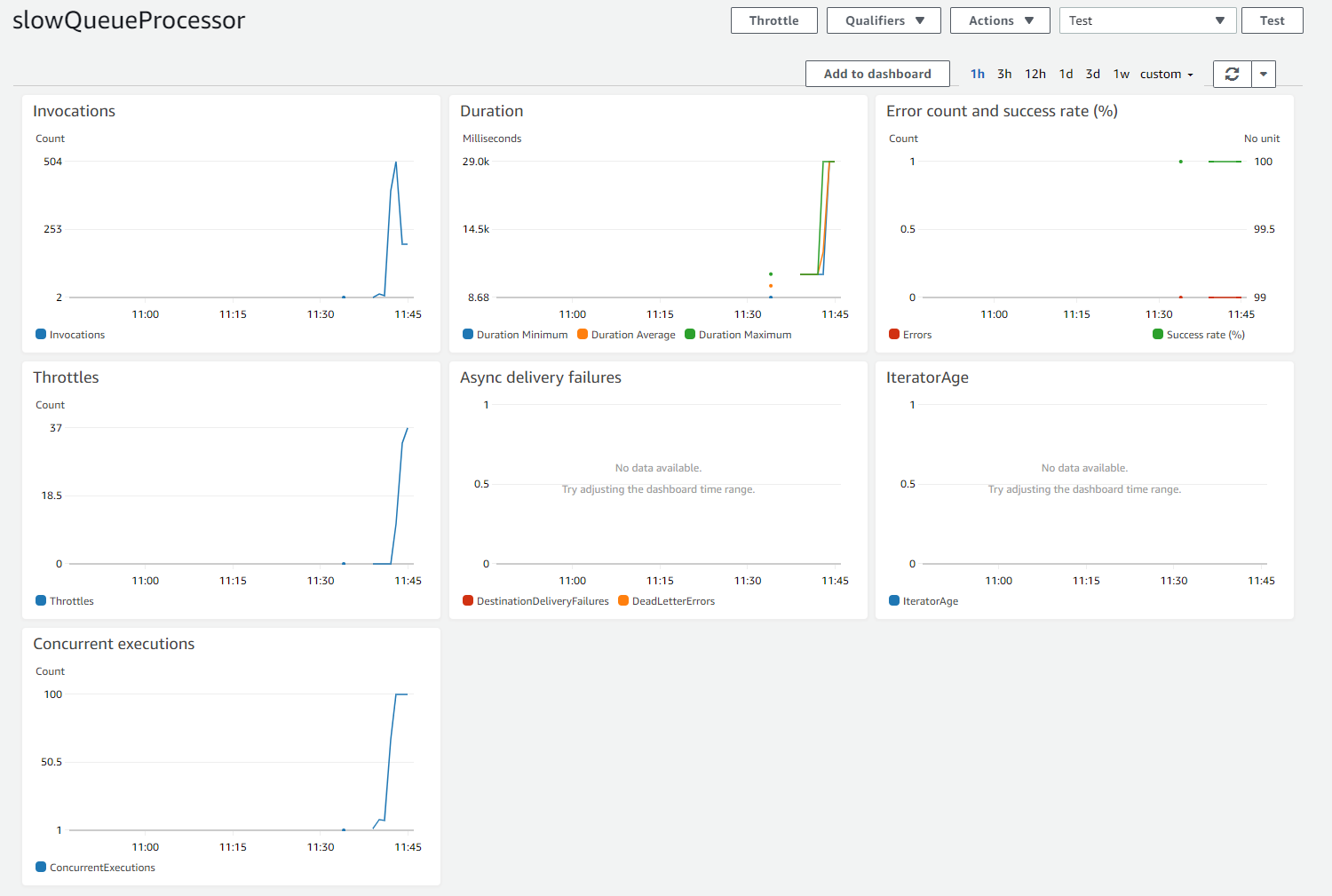Open the Qualifiers dropdown
The width and height of the screenshot is (1332, 896).
click(x=884, y=20)
